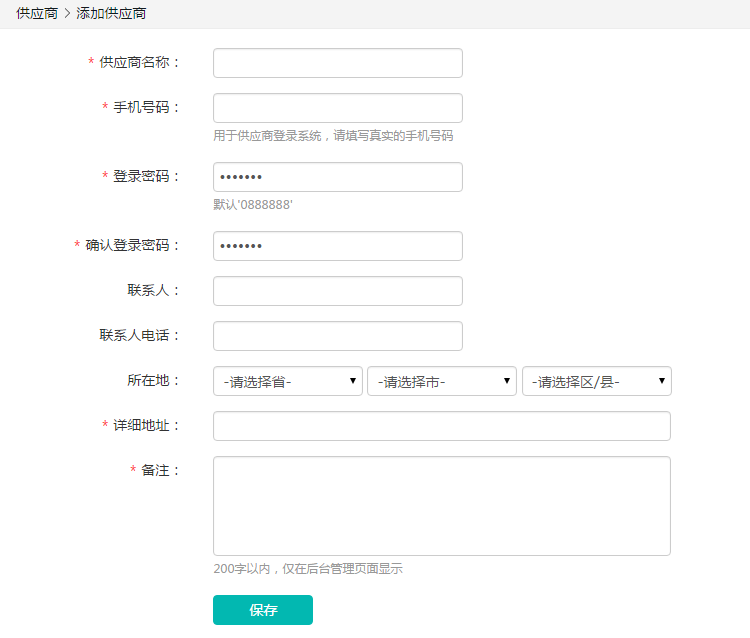Focus the 供应商名称 input field
Image resolution: width=750 pixels, height=638 pixels.
[x=337, y=63]
